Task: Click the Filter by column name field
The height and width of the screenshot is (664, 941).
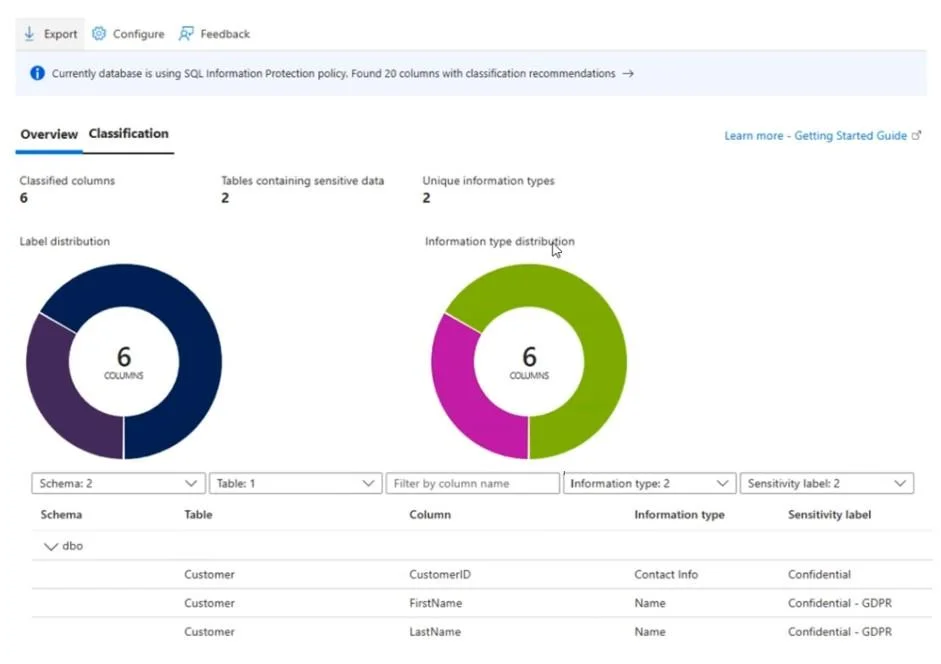Action: [473, 483]
